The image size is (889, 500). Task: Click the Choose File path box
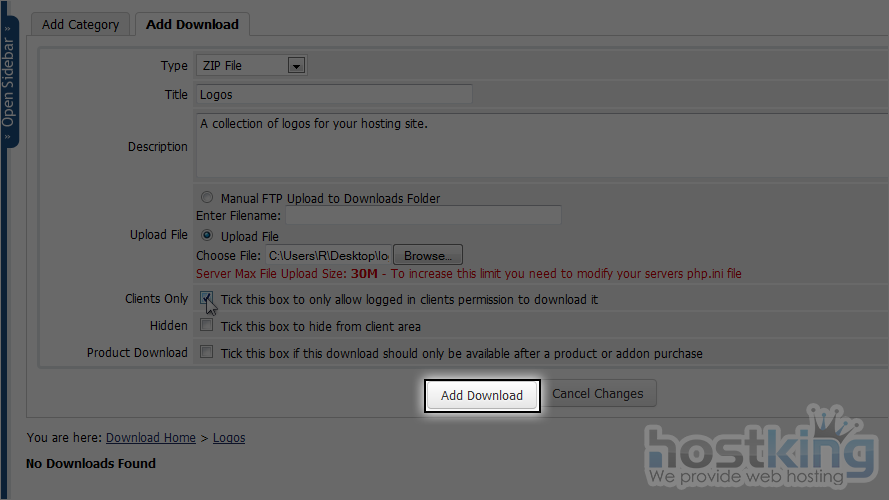coord(327,256)
